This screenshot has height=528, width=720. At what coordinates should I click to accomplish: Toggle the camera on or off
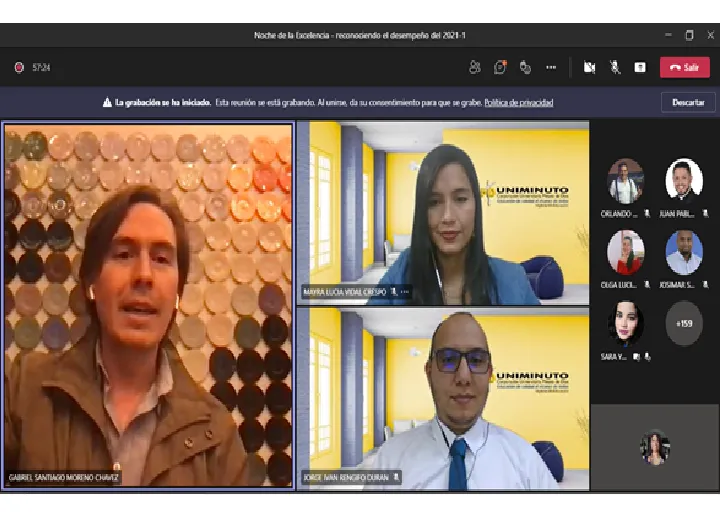pyautogui.click(x=590, y=67)
